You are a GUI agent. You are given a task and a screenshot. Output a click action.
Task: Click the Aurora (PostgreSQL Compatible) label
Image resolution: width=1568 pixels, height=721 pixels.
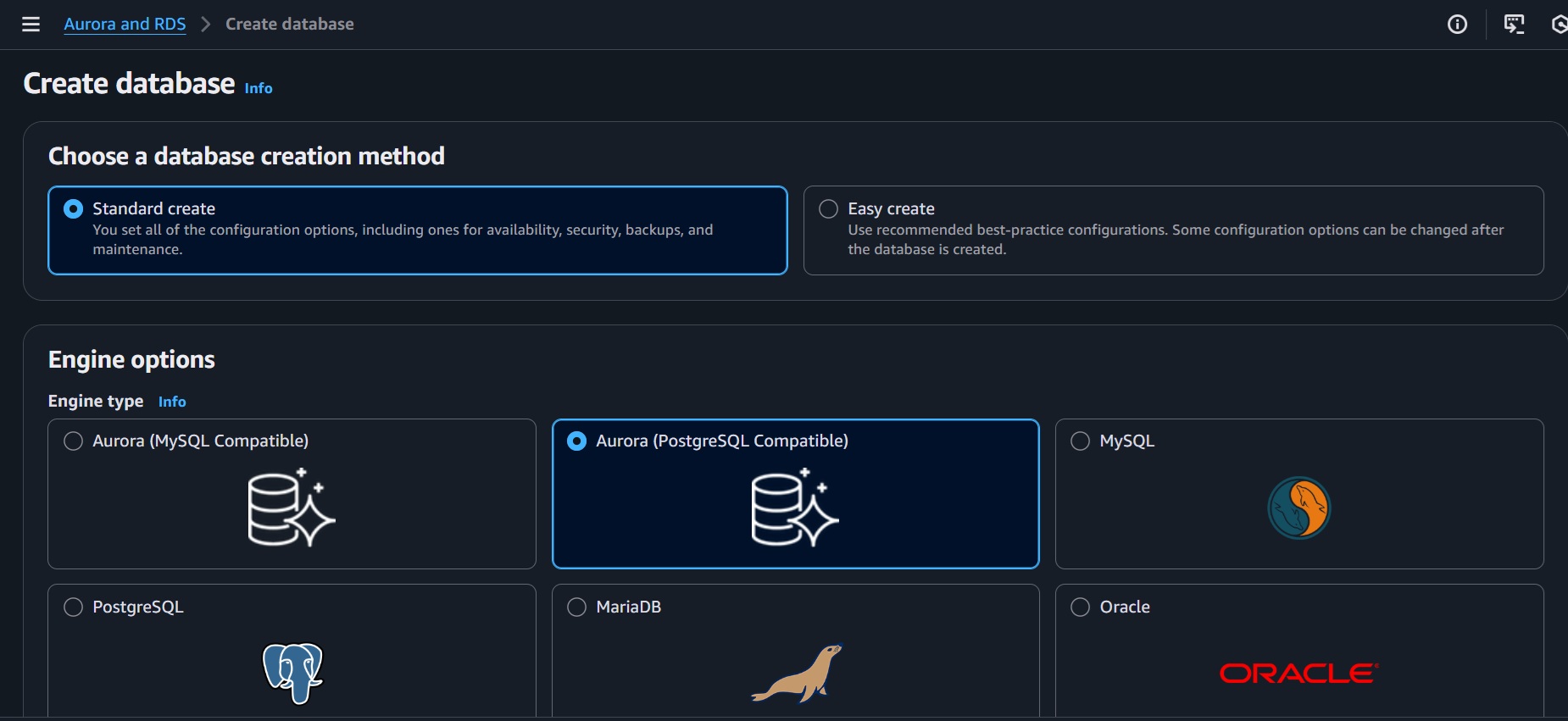pos(722,441)
